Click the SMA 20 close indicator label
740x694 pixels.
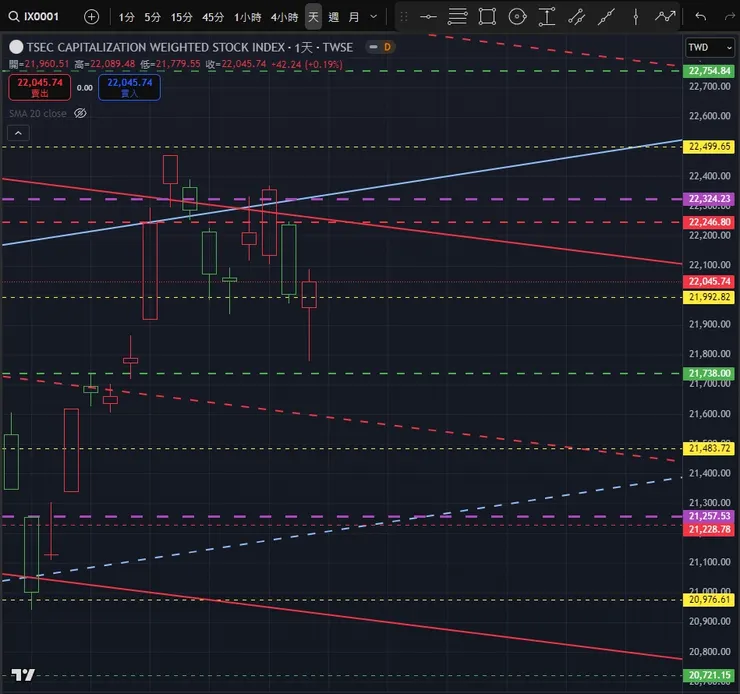point(38,114)
